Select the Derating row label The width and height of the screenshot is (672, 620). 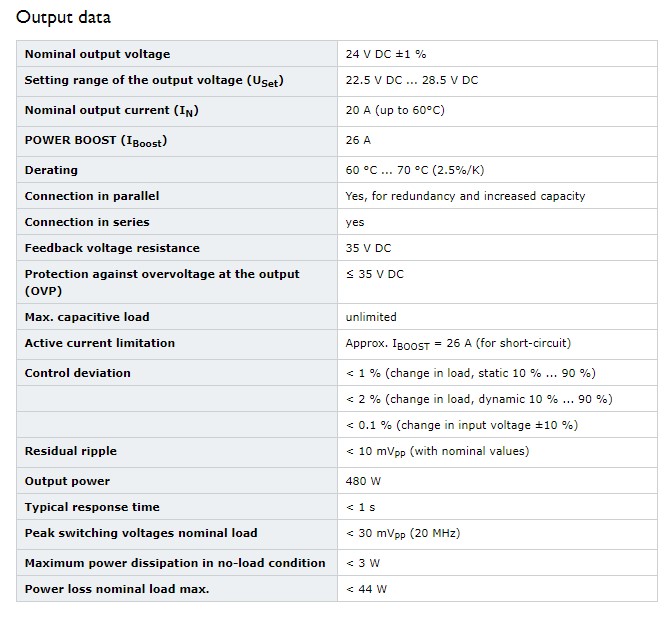coord(51,170)
